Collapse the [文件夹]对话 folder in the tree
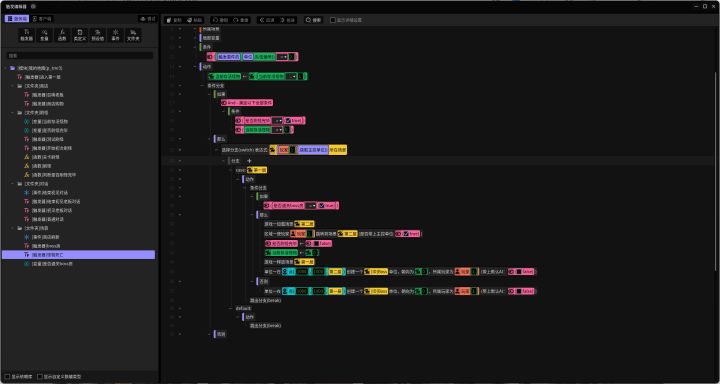Screen dimensions: 720x384 [x=12, y=184]
